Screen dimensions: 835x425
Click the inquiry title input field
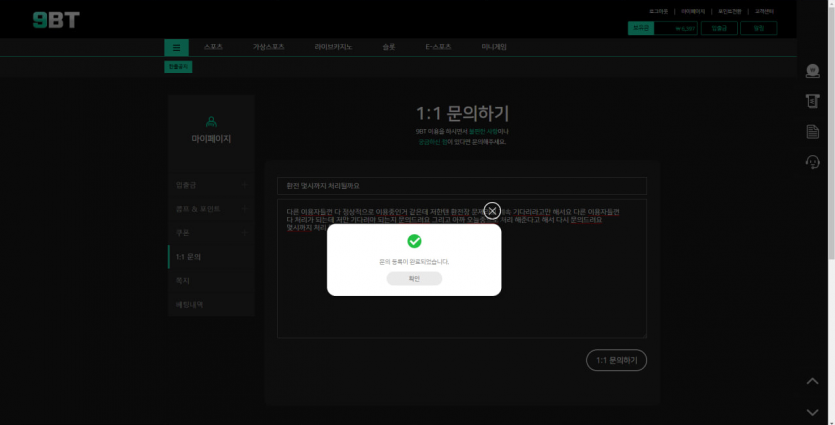461,186
